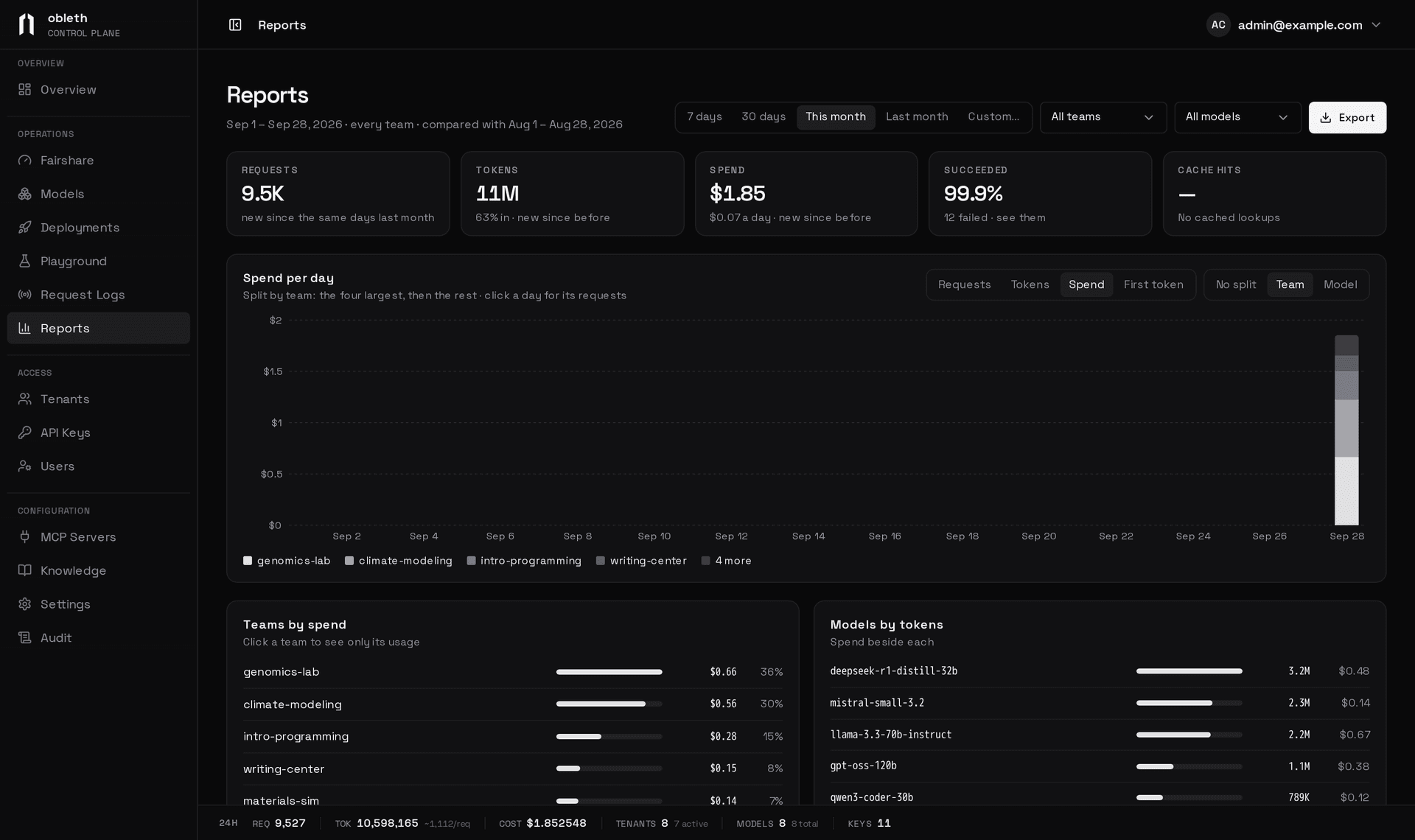
Task: Click the Users icon in sidebar
Action: (25, 466)
